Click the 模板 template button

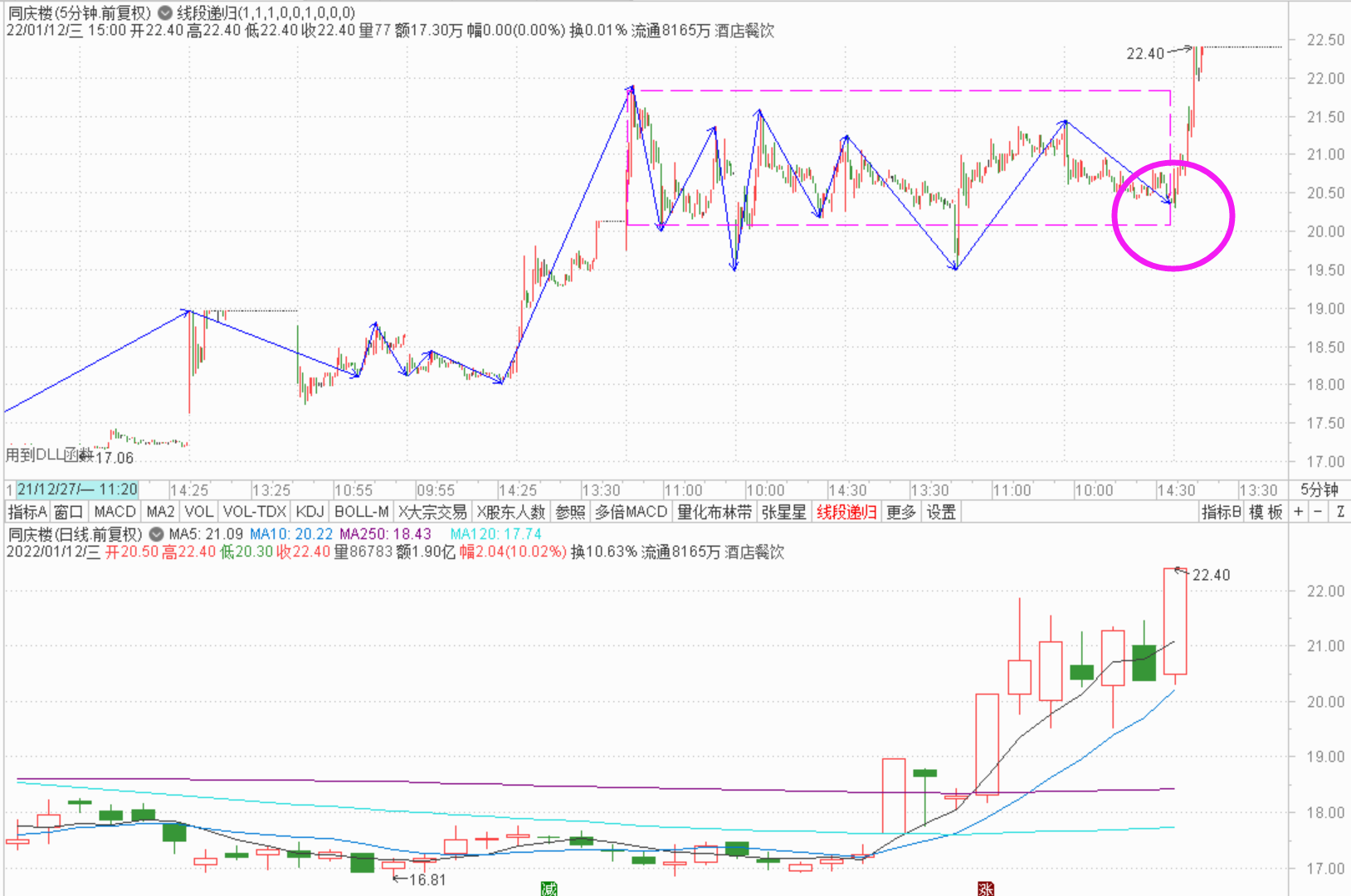[x=1266, y=512]
